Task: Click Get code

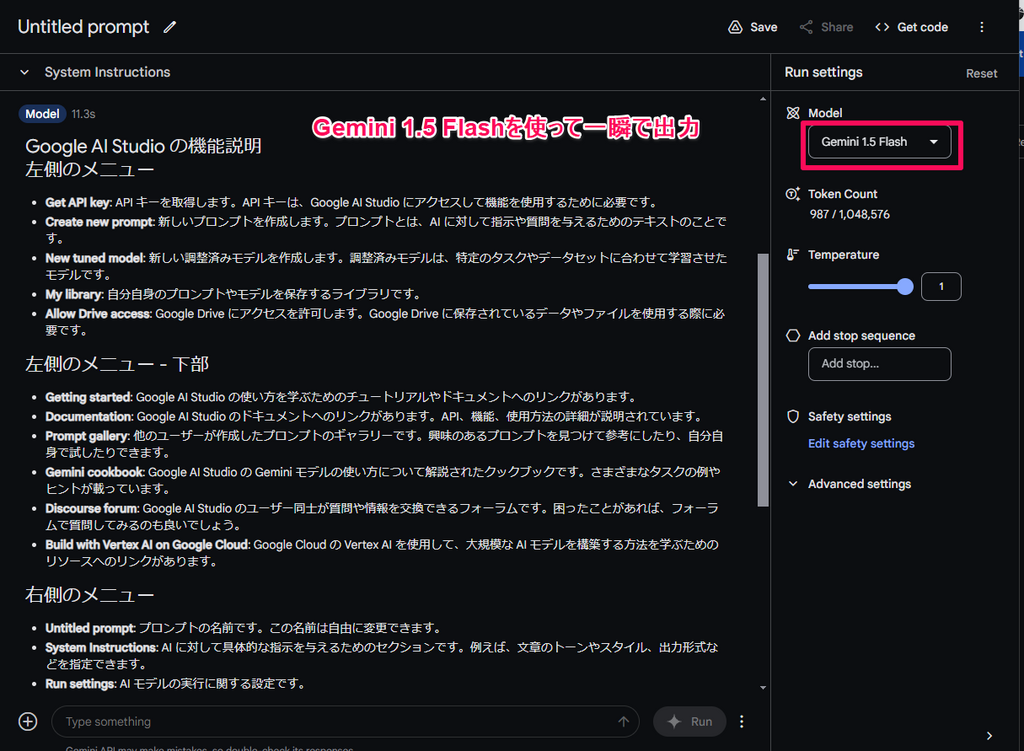Action: (912, 27)
